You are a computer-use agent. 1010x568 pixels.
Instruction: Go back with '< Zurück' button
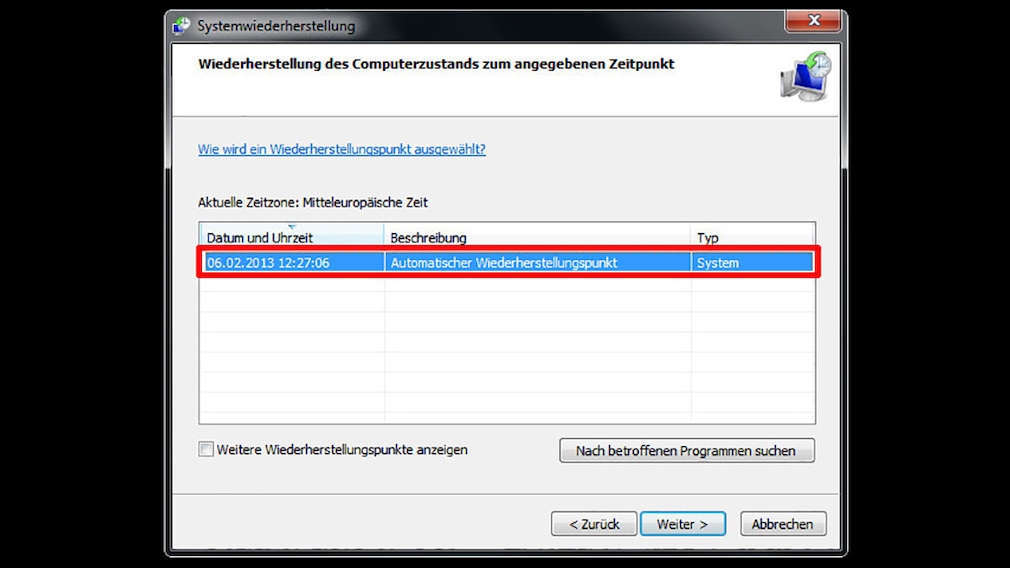(x=594, y=524)
